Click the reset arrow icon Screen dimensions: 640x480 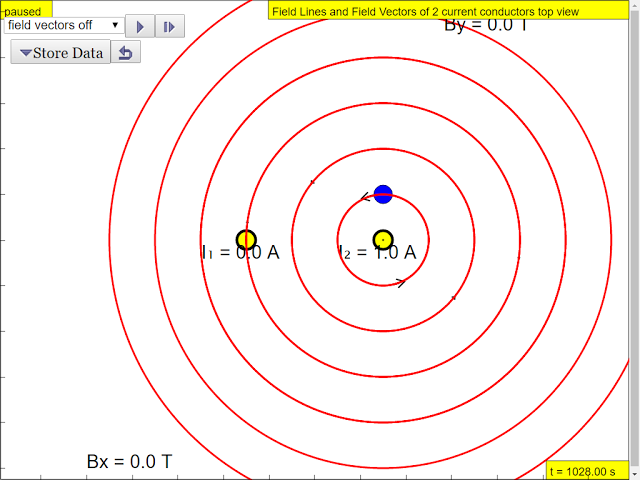(x=126, y=52)
